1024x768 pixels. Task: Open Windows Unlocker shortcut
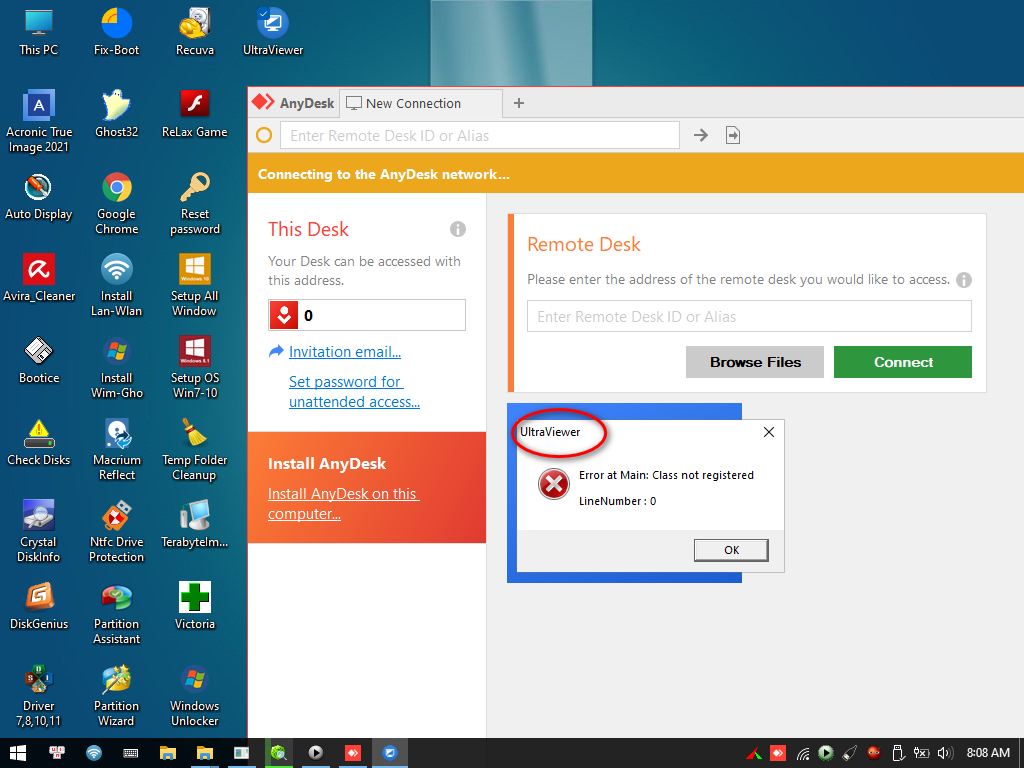pyautogui.click(x=195, y=696)
